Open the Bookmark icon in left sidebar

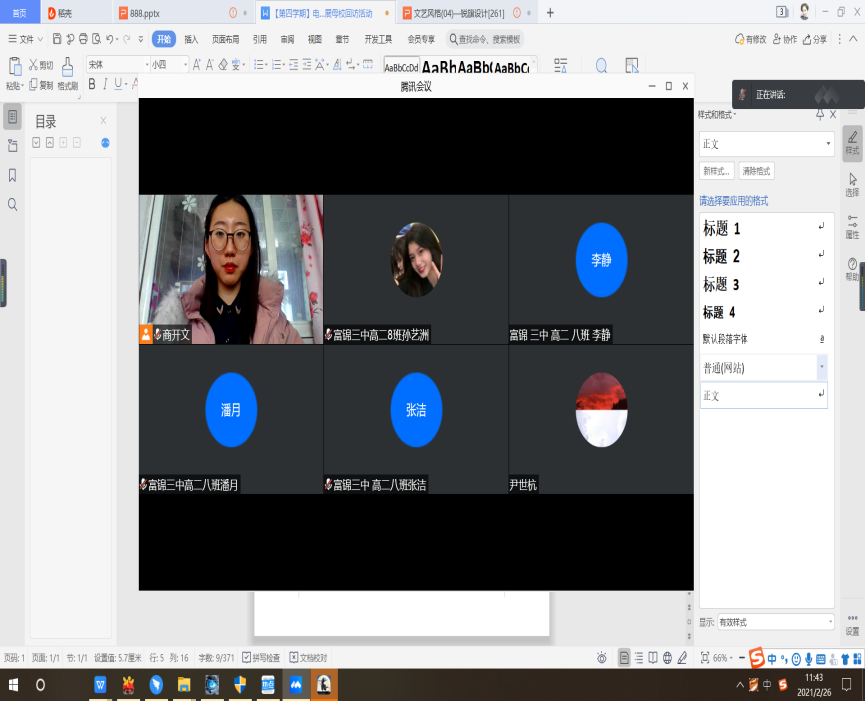click(x=13, y=175)
